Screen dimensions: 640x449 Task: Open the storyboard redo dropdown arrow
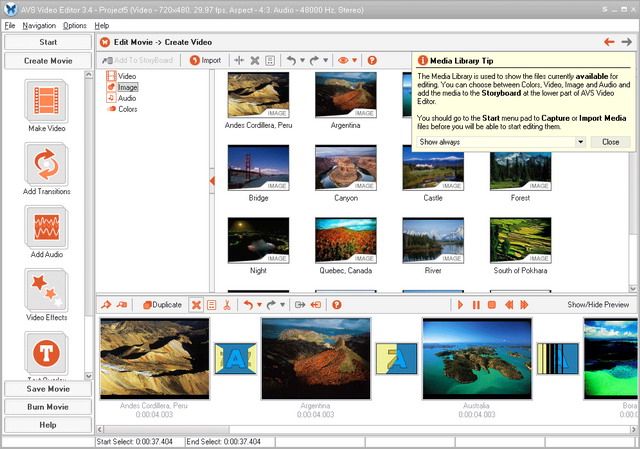pos(282,305)
